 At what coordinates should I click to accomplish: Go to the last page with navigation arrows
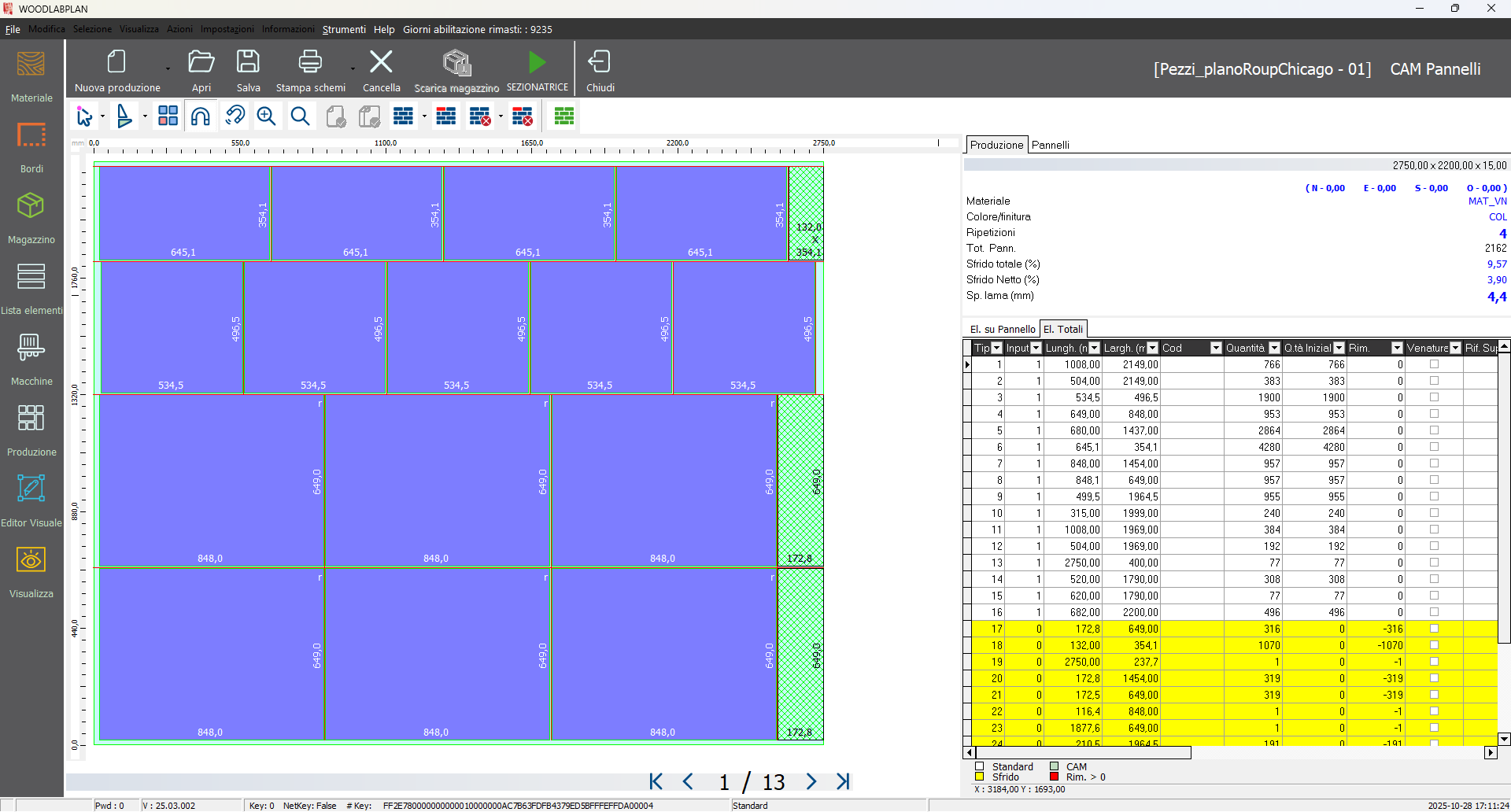point(844,781)
